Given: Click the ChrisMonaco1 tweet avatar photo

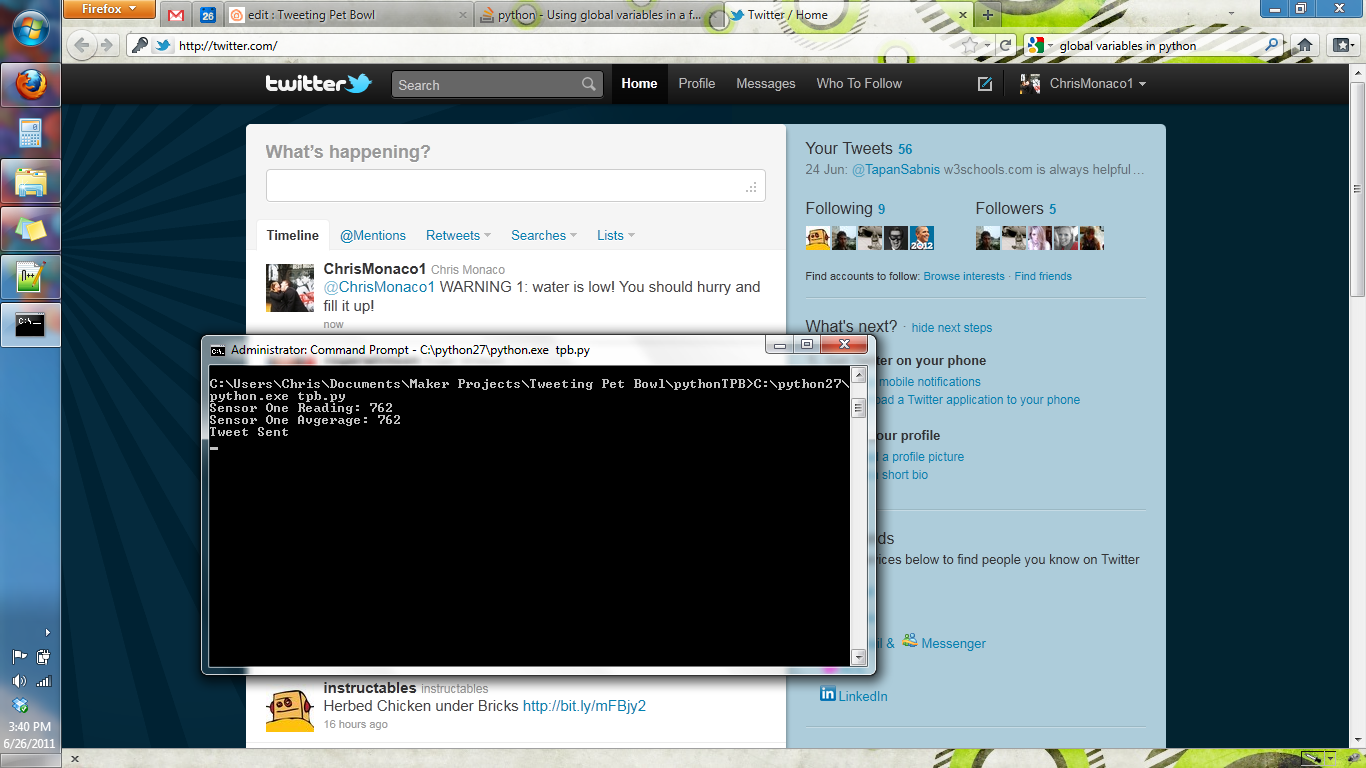Looking at the screenshot, I should point(290,288).
